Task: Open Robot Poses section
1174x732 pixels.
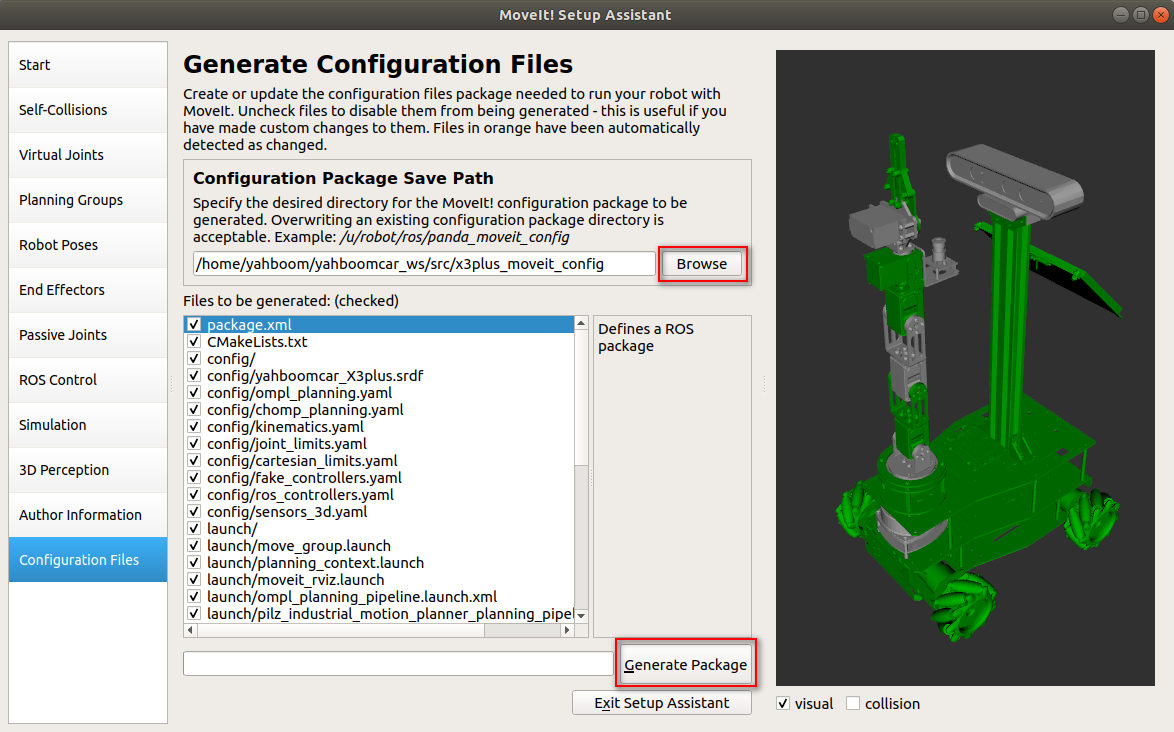Action: pos(88,245)
